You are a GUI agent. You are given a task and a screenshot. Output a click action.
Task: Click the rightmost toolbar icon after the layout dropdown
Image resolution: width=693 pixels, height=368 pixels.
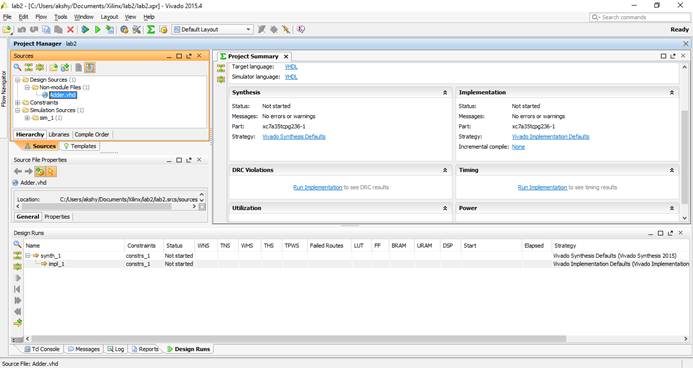tap(301, 30)
